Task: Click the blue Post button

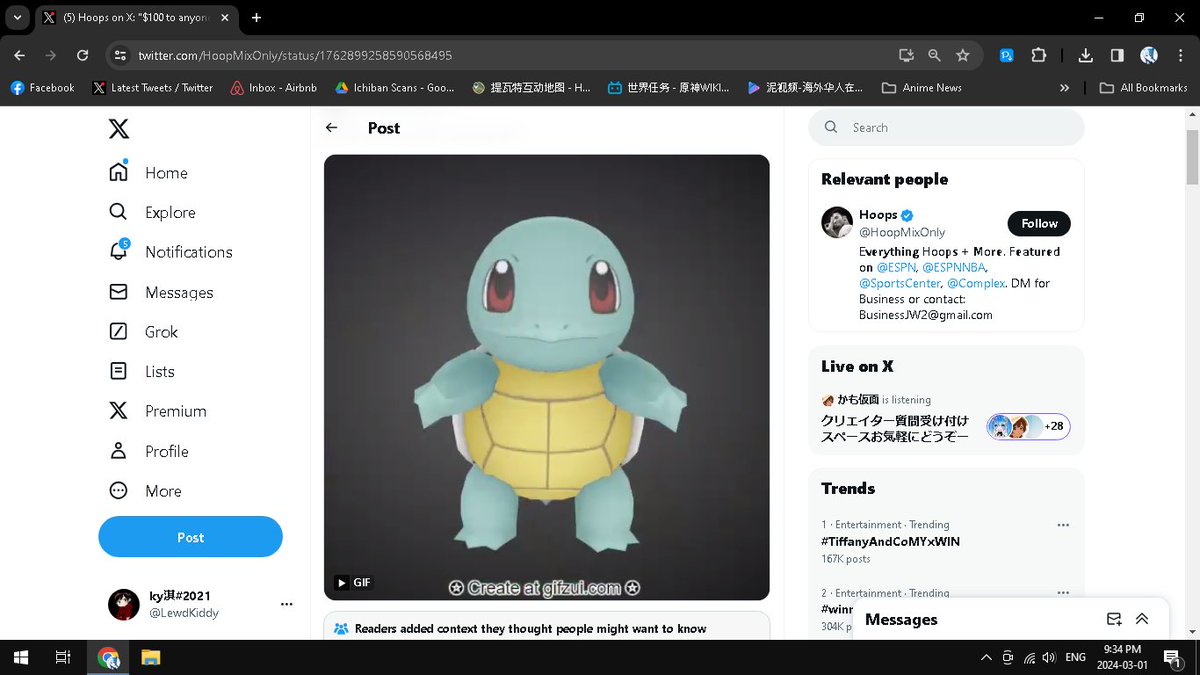Action: (x=190, y=537)
